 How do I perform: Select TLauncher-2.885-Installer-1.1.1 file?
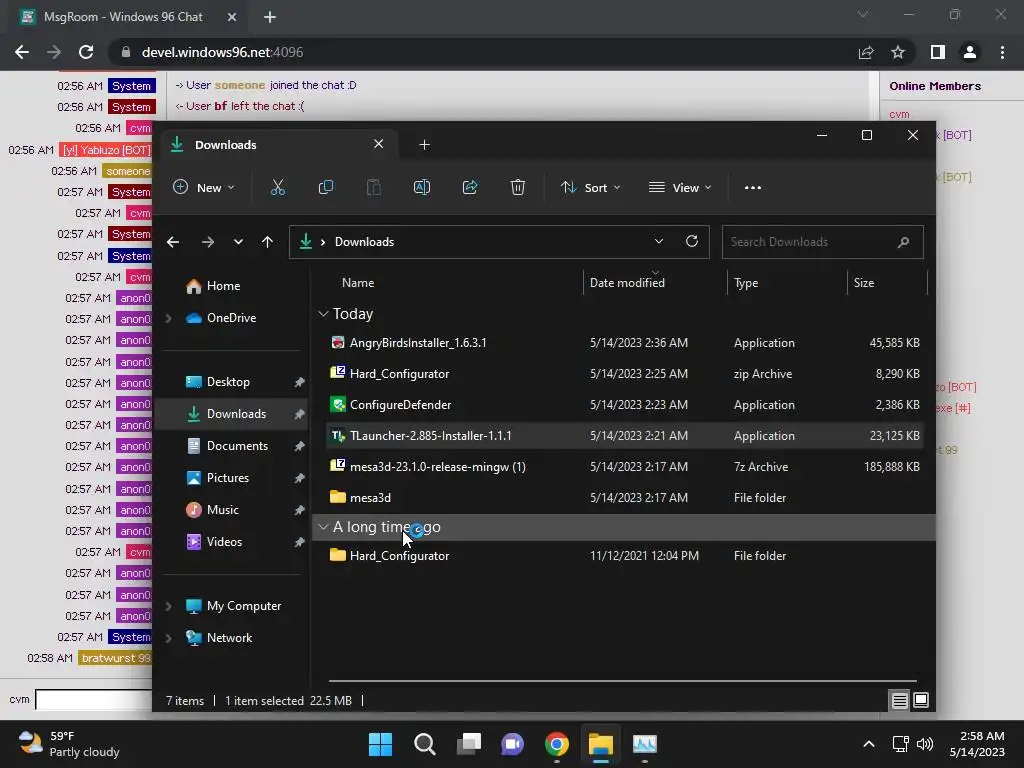(x=624, y=436)
